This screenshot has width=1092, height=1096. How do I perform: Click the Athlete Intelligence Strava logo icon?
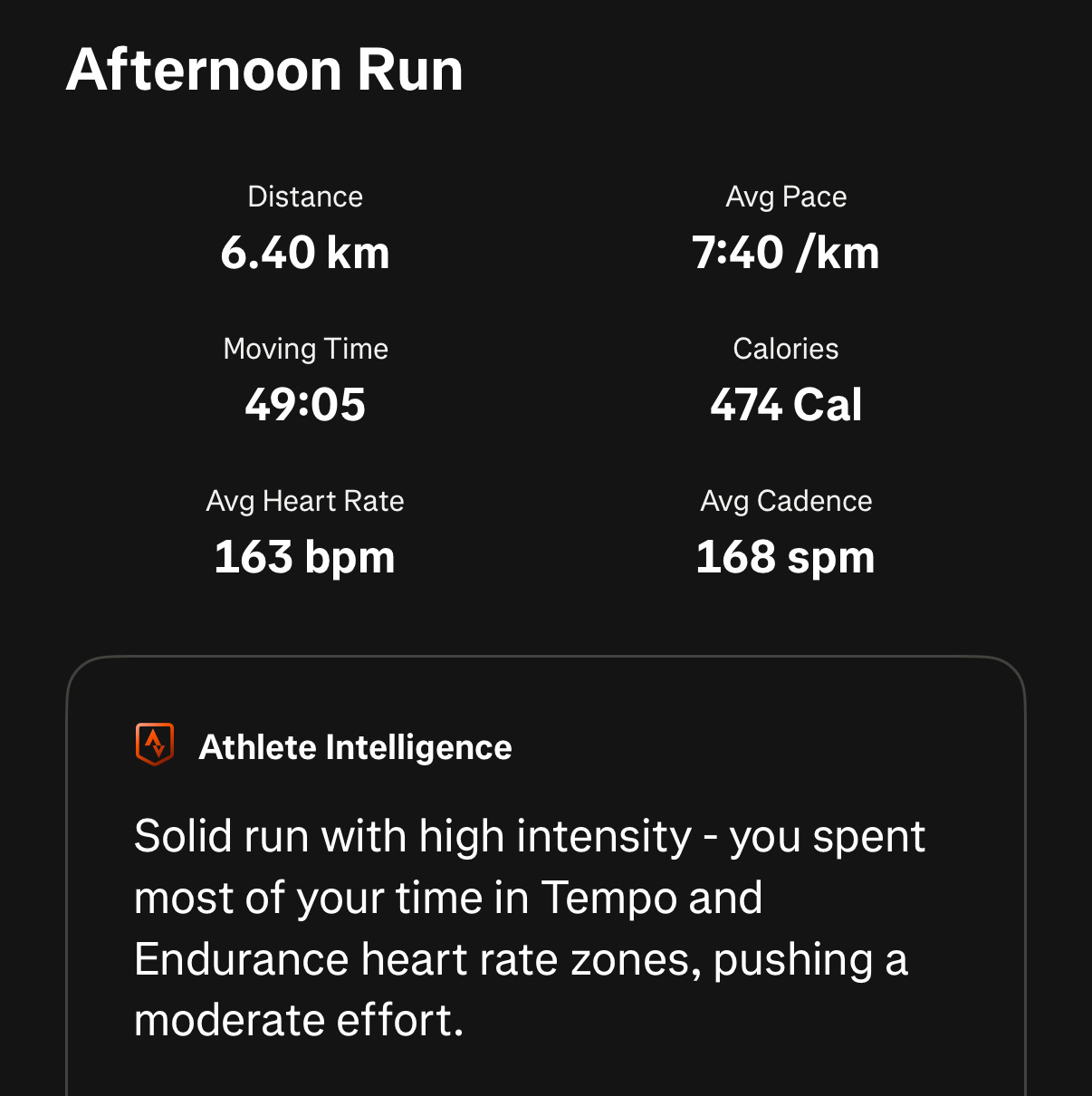pyautogui.click(x=154, y=745)
